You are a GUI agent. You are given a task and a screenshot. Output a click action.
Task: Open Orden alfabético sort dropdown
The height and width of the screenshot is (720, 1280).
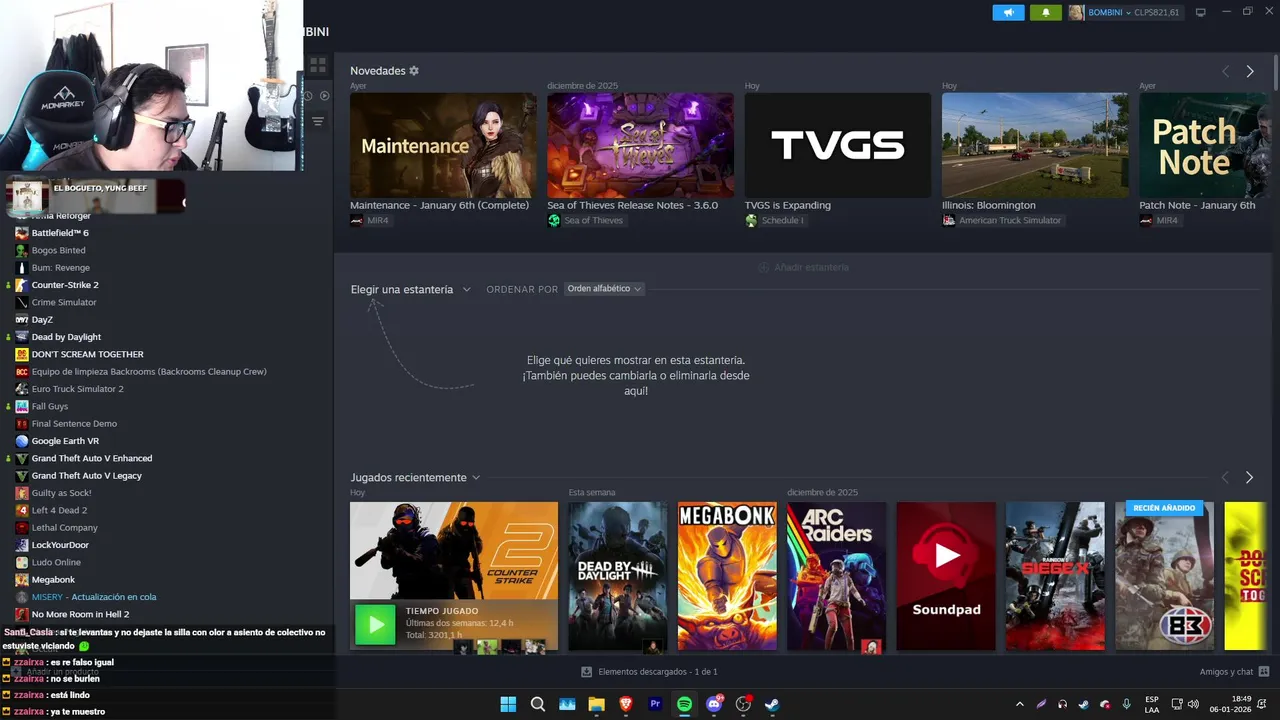[x=604, y=289]
